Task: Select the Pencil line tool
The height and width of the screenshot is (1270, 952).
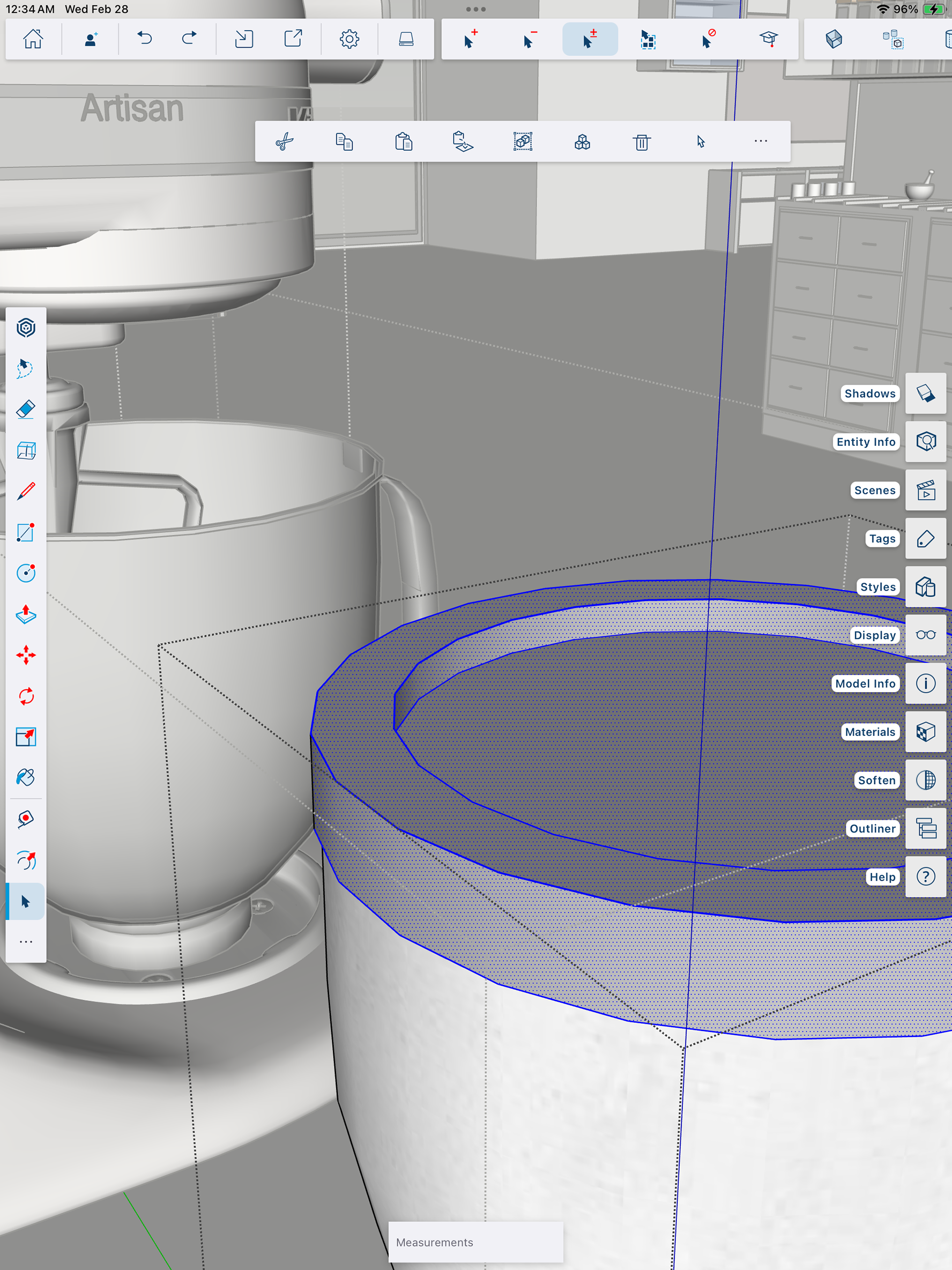Action: click(x=26, y=491)
